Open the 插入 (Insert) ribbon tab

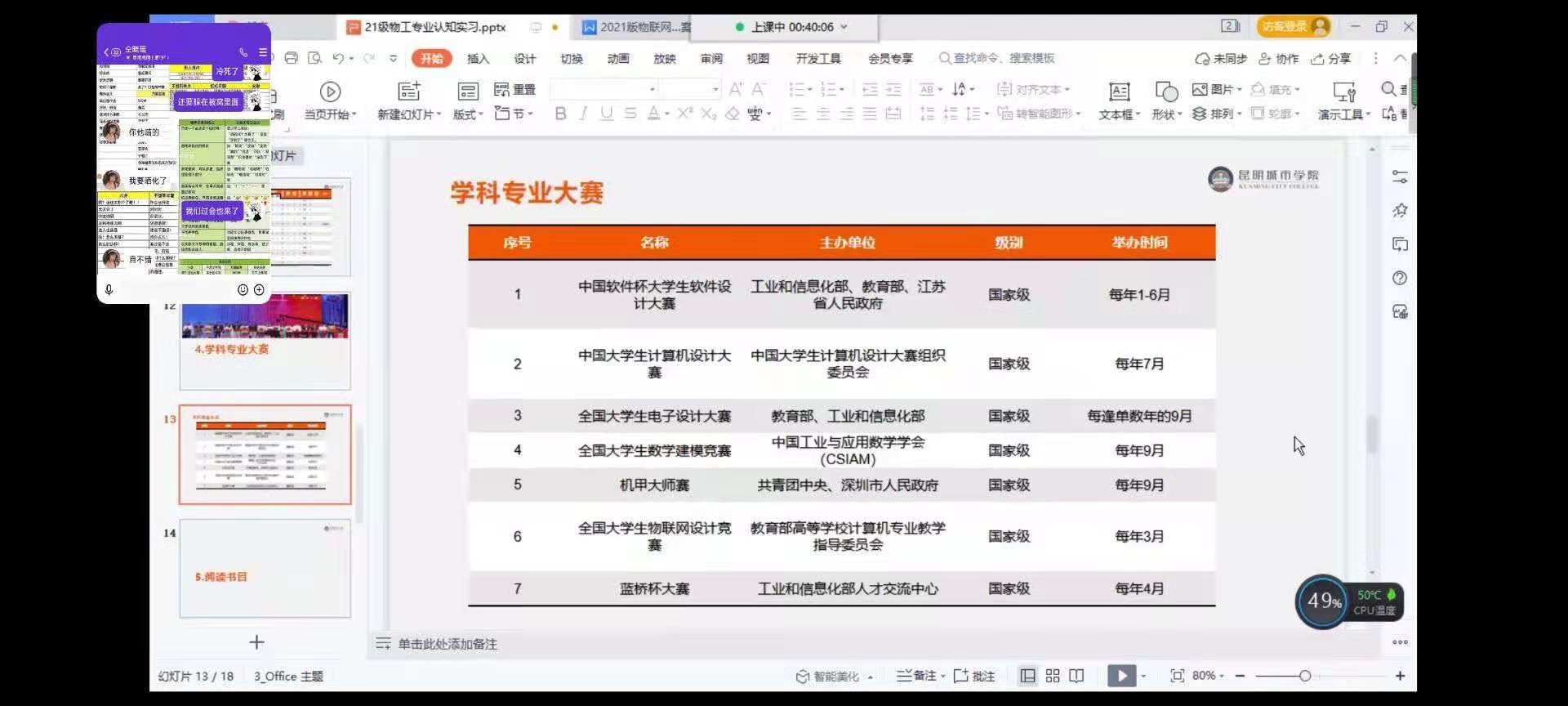click(478, 58)
